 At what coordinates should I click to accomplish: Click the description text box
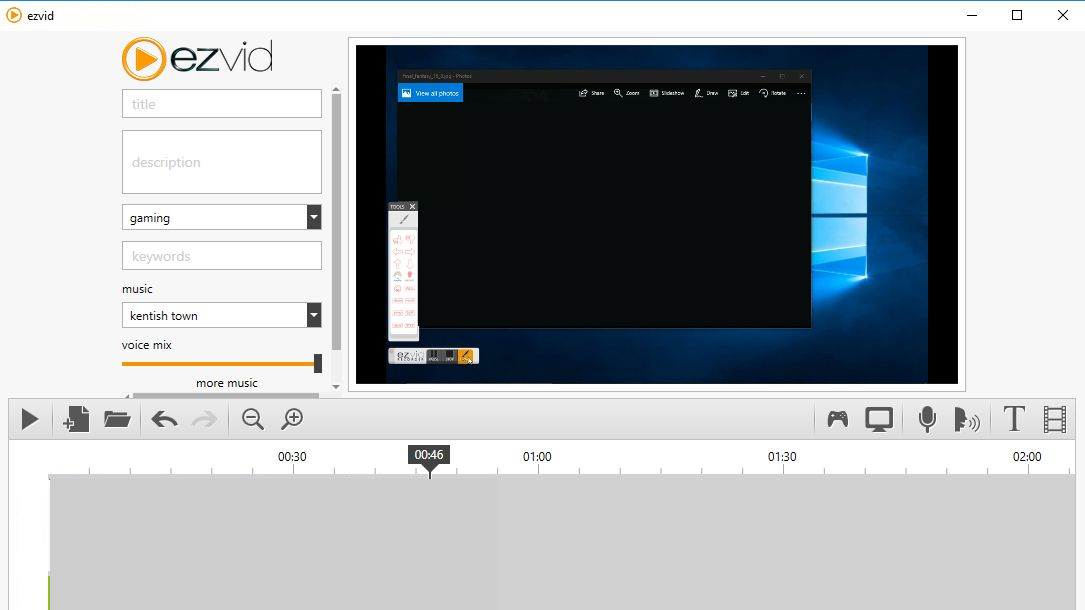(221, 162)
